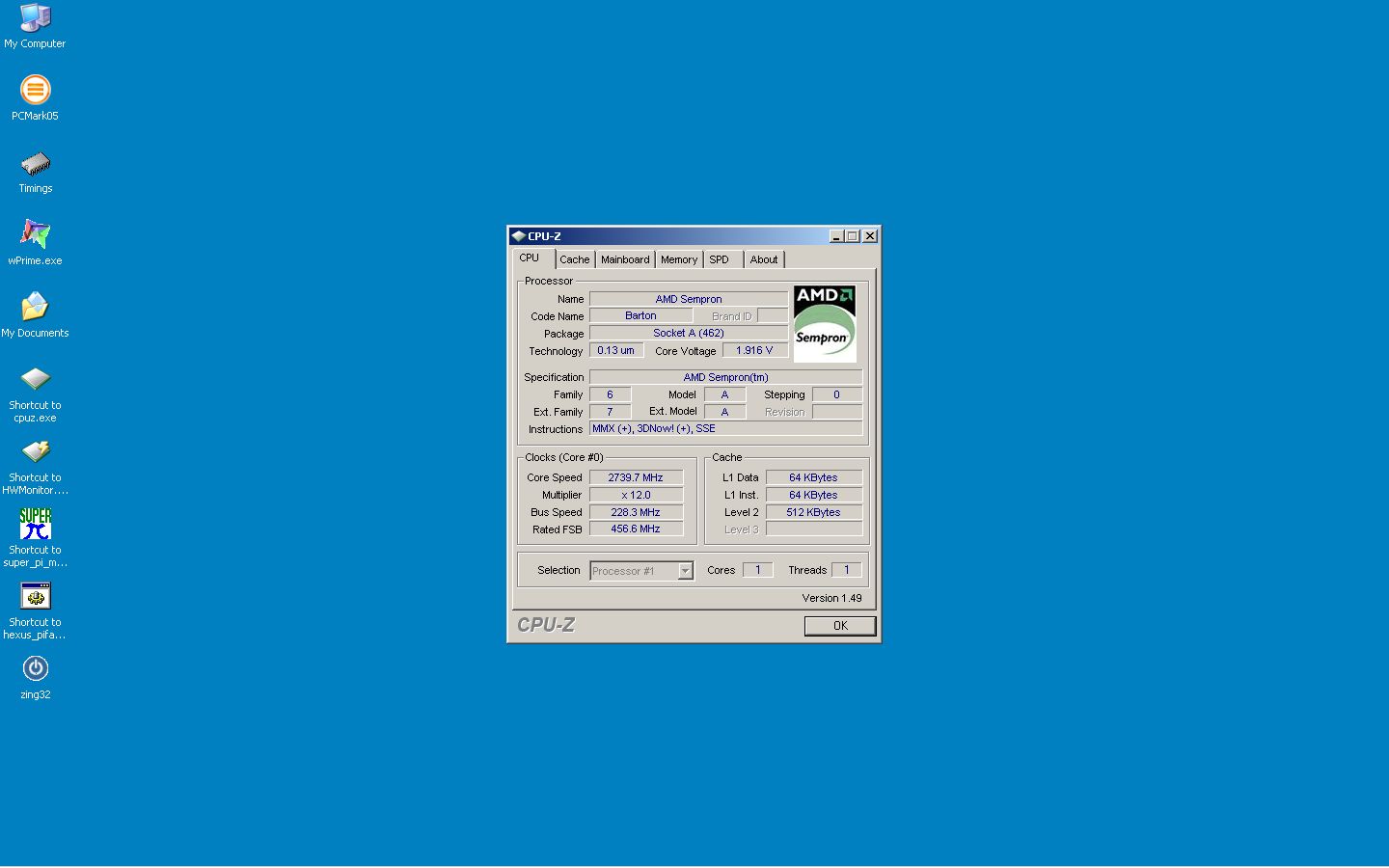Click the Ext. Family value 7

point(610,412)
